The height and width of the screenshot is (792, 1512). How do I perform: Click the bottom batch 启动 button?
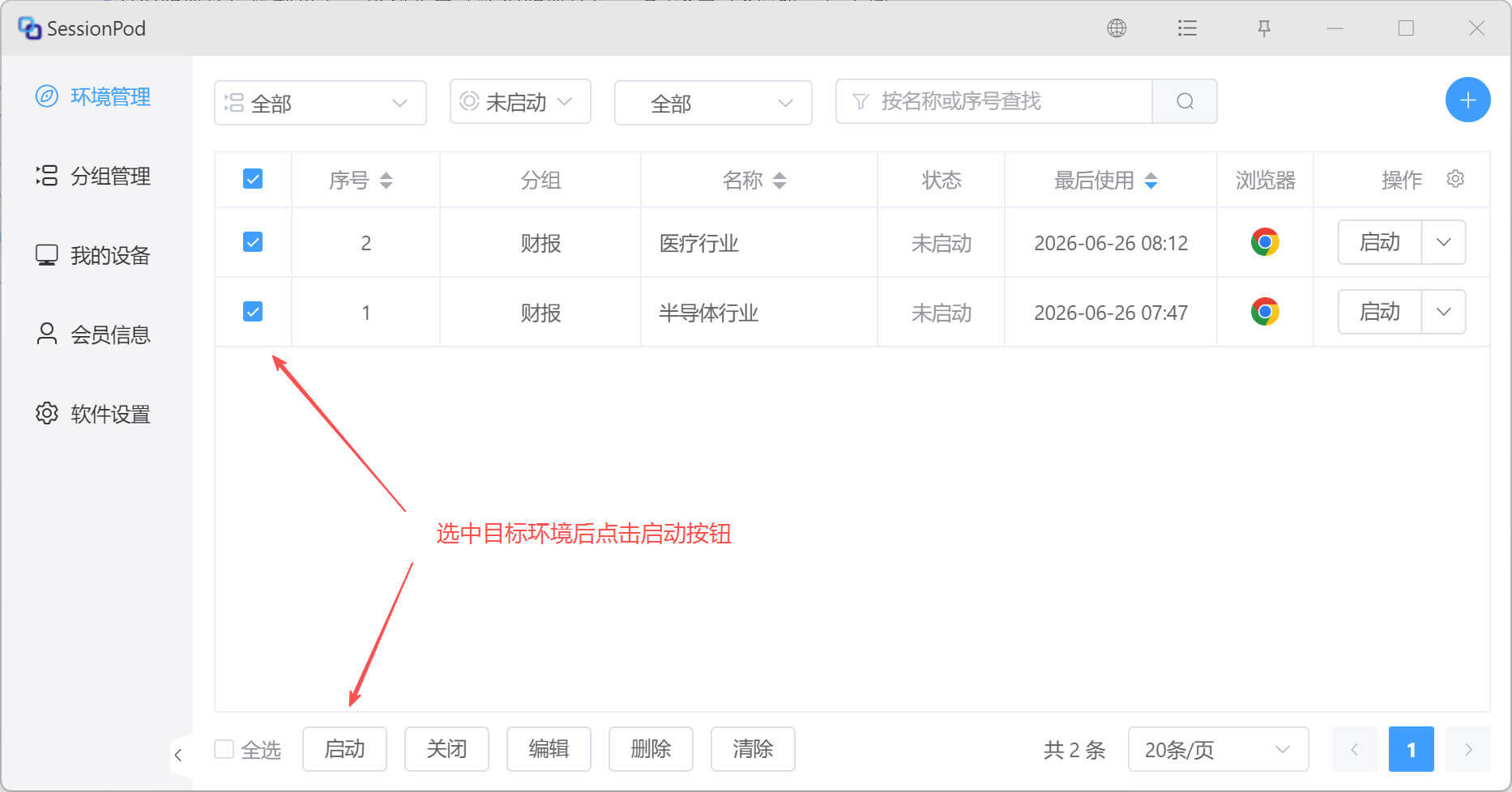click(344, 749)
